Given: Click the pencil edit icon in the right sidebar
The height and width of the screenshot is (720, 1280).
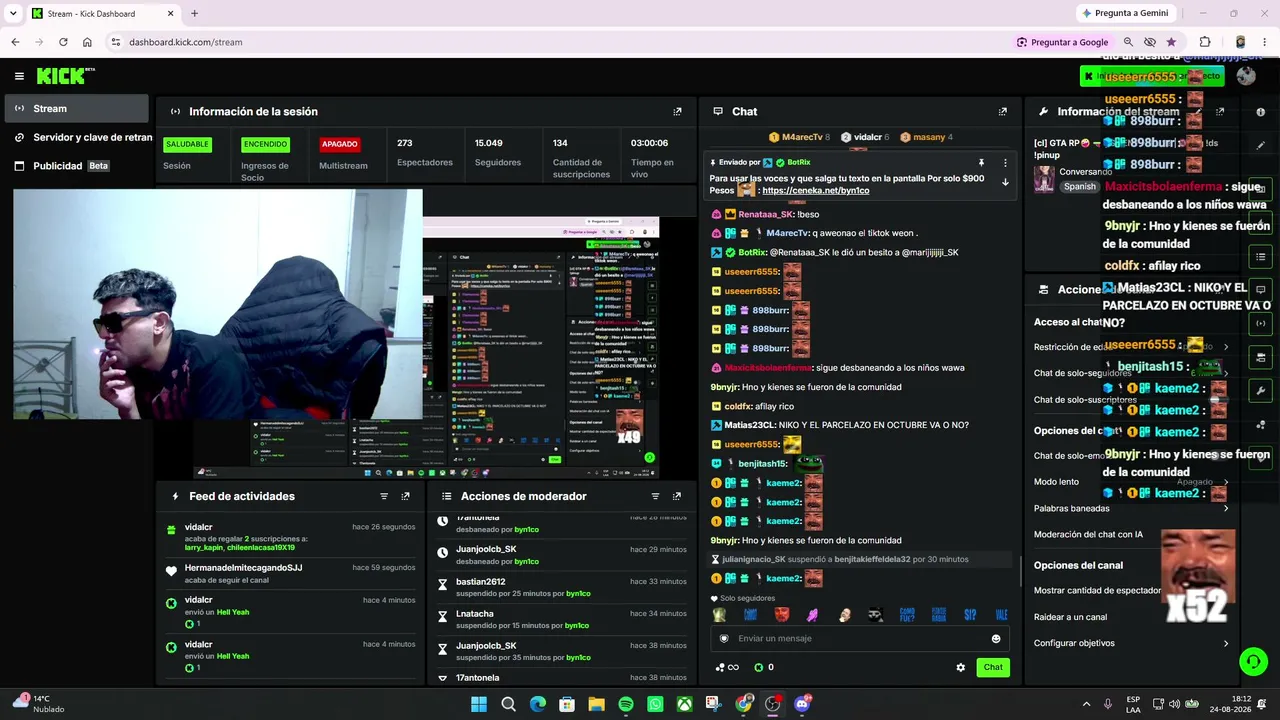Looking at the screenshot, I should [1260, 145].
